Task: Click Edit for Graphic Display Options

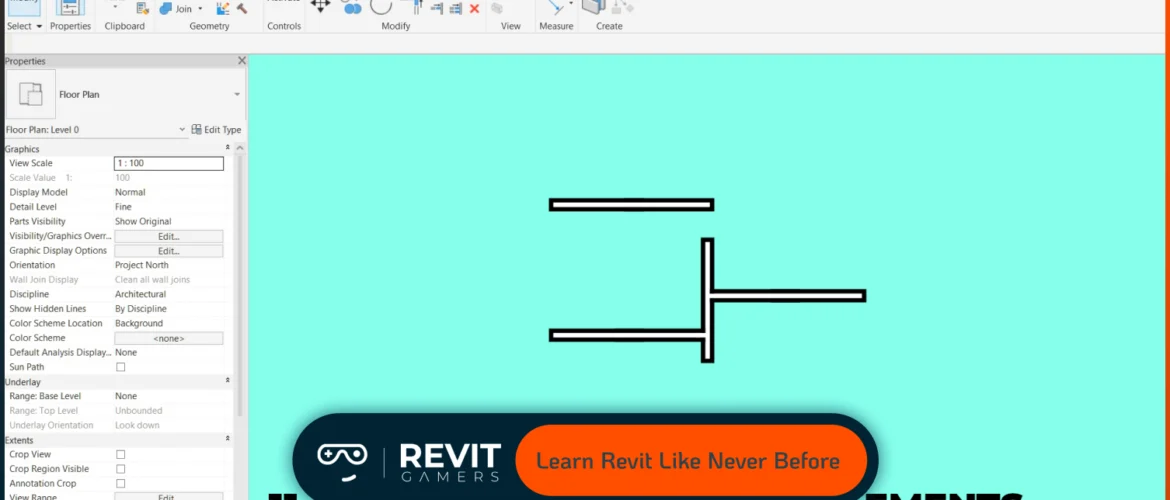Action: click(169, 251)
